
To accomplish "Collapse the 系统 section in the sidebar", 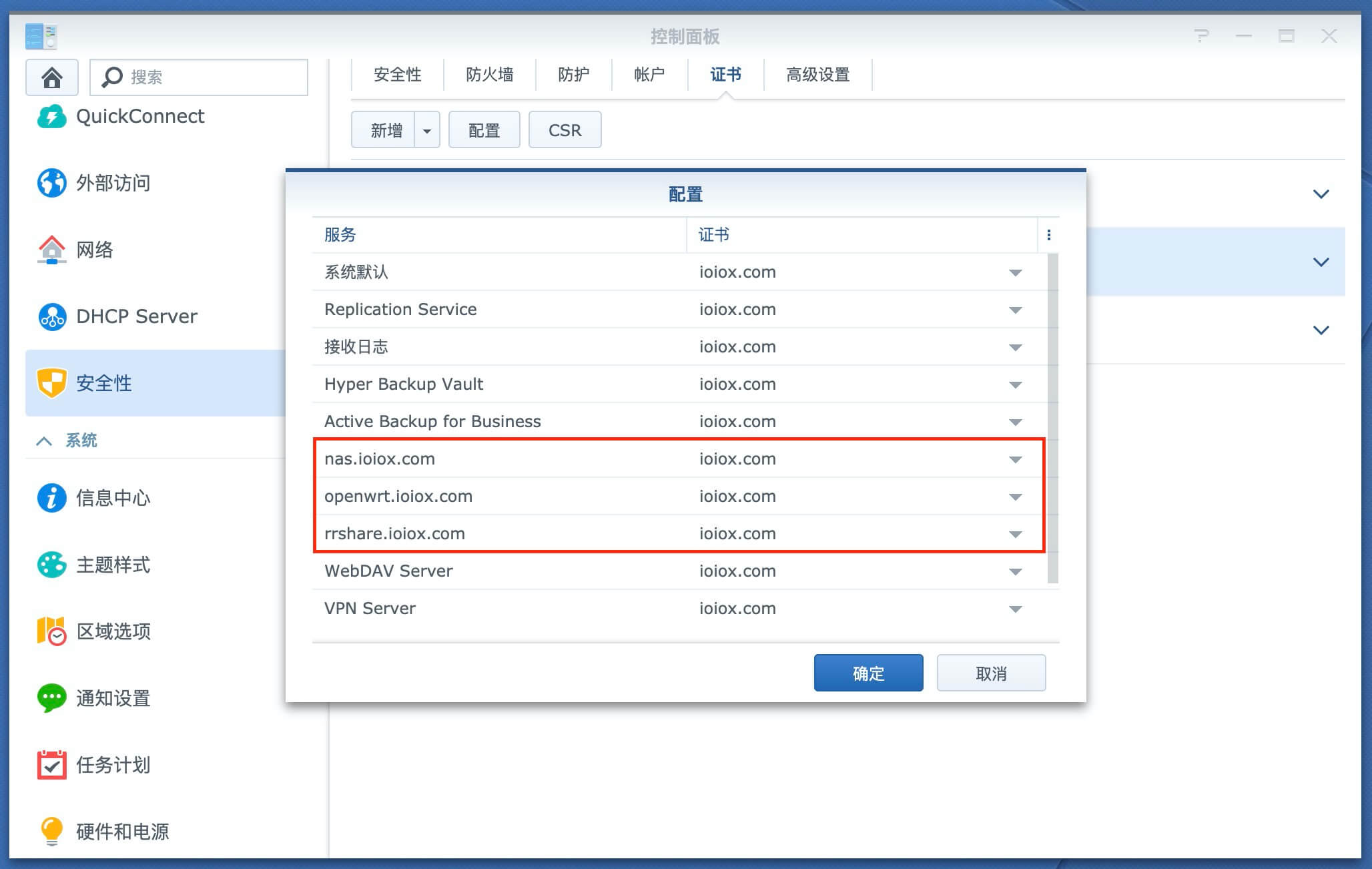I will (44, 441).
